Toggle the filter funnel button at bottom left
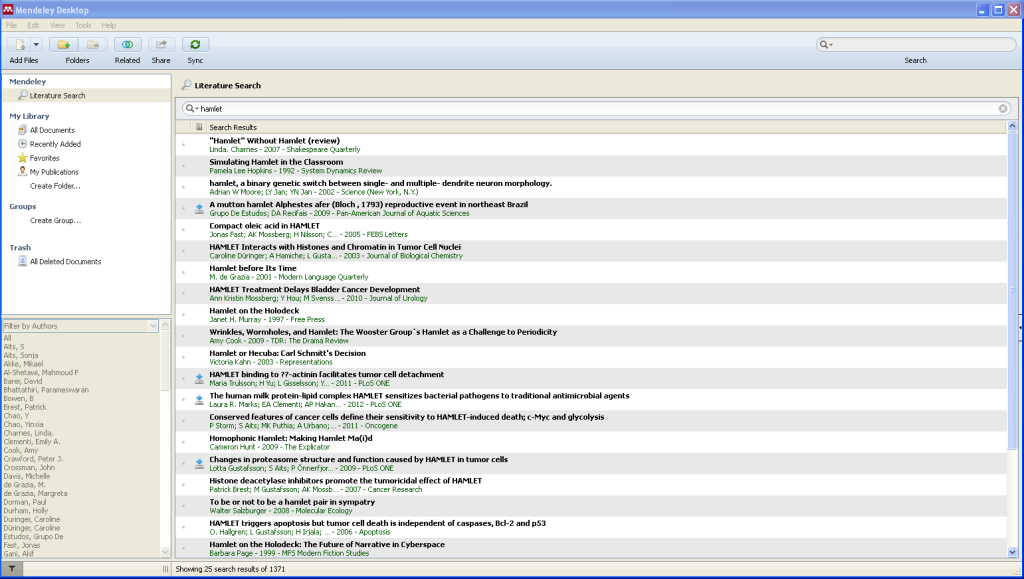This screenshot has width=1024, height=579. click(x=11, y=568)
